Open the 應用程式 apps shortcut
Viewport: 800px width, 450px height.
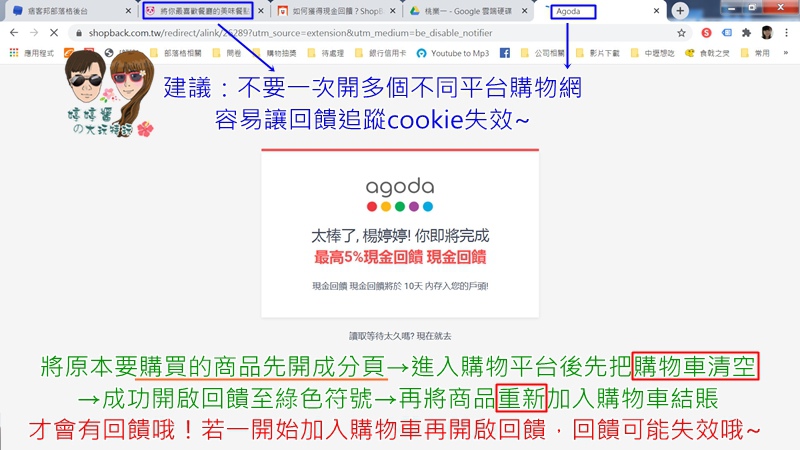point(32,53)
